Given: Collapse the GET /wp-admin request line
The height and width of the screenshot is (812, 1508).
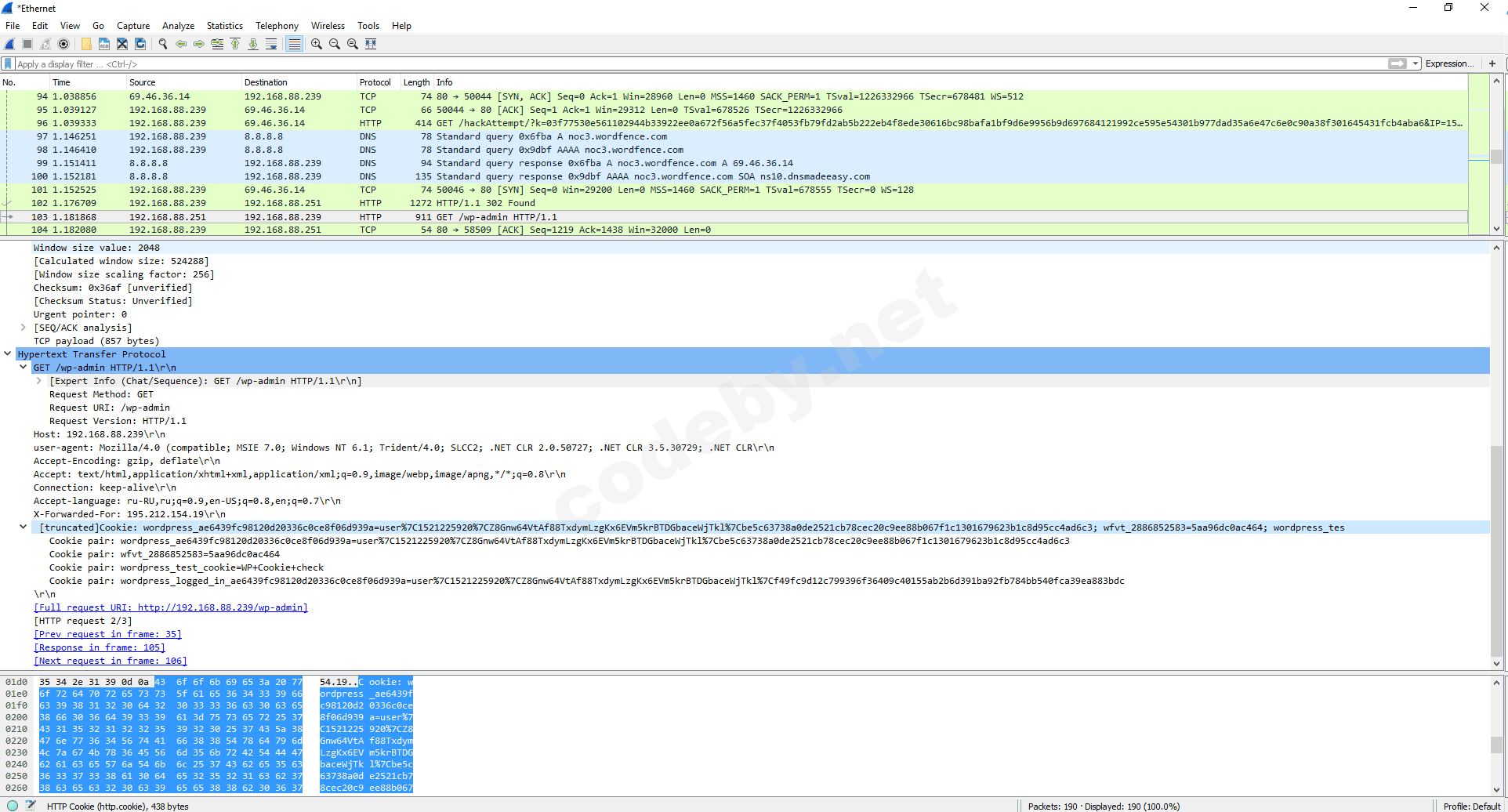Looking at the screenshot, I should tap(24, 368).
